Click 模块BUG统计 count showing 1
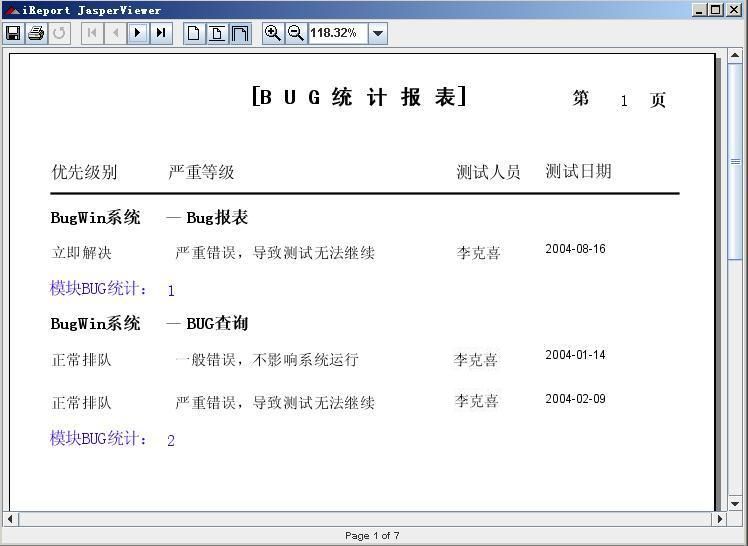The image size is (748, 546). [x=171, y=291]
